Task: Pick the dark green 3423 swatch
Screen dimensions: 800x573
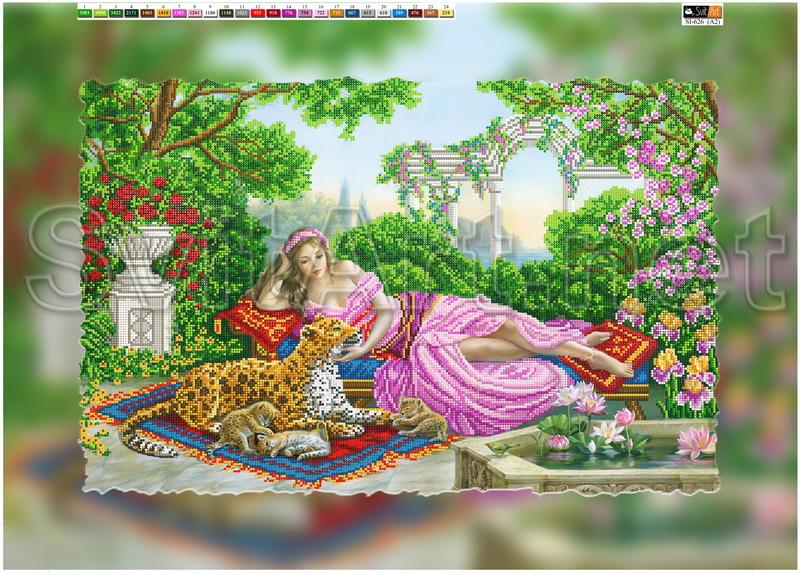Action: (116, 14)
